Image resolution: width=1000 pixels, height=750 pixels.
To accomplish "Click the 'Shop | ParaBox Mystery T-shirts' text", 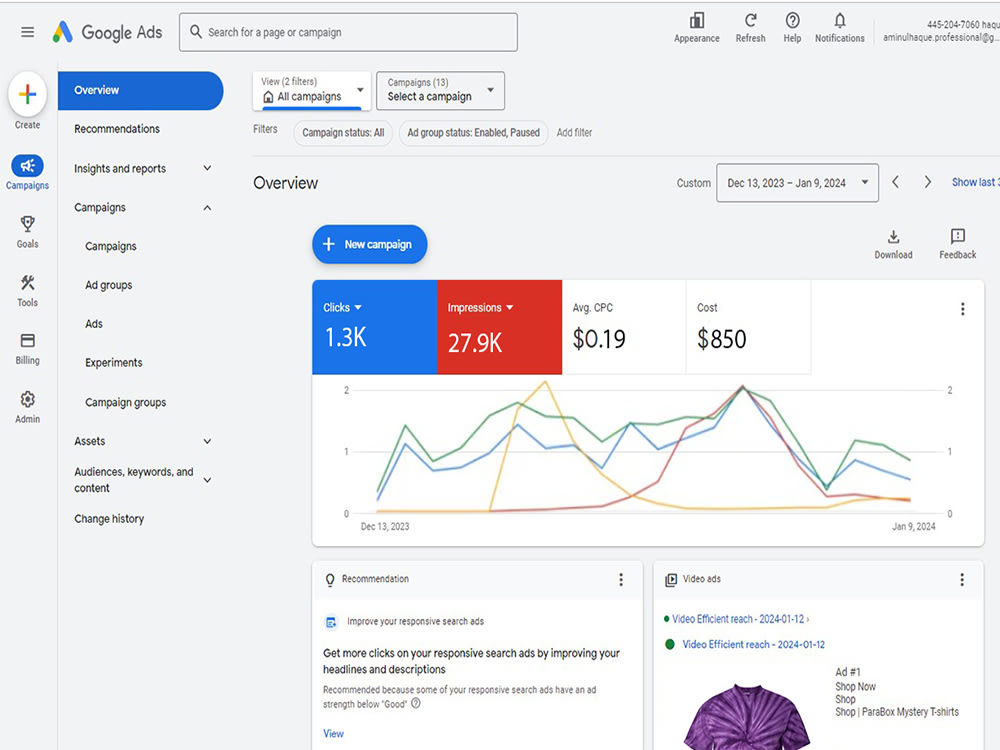I will tap(897, 712).
